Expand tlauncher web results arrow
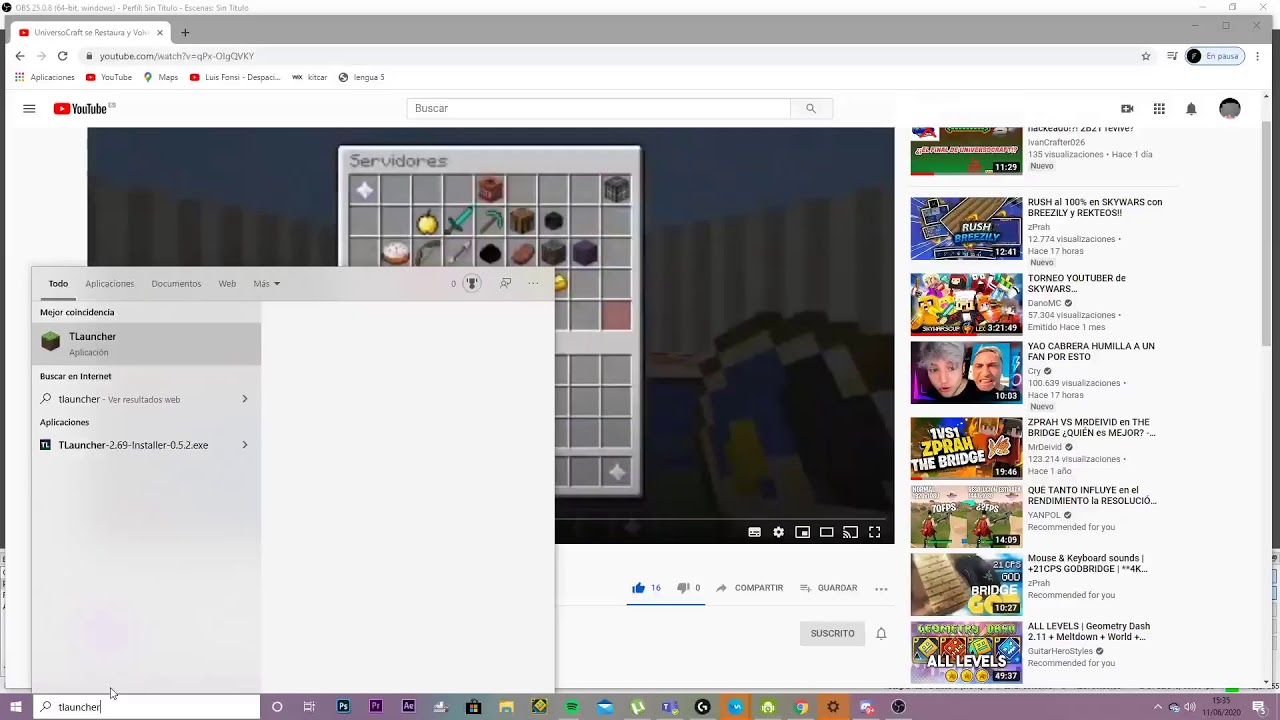This screenshot has width=1280, height=720. click(245, 399)
